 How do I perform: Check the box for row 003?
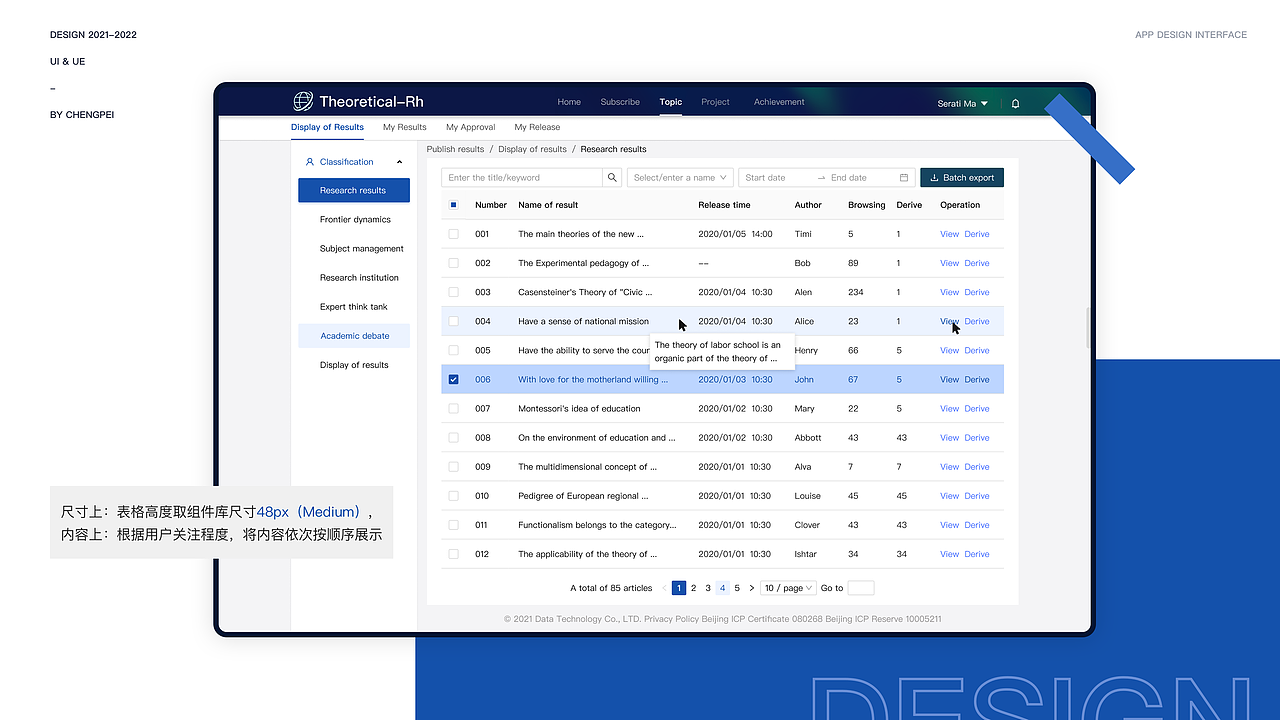click(x=453, y=292)
